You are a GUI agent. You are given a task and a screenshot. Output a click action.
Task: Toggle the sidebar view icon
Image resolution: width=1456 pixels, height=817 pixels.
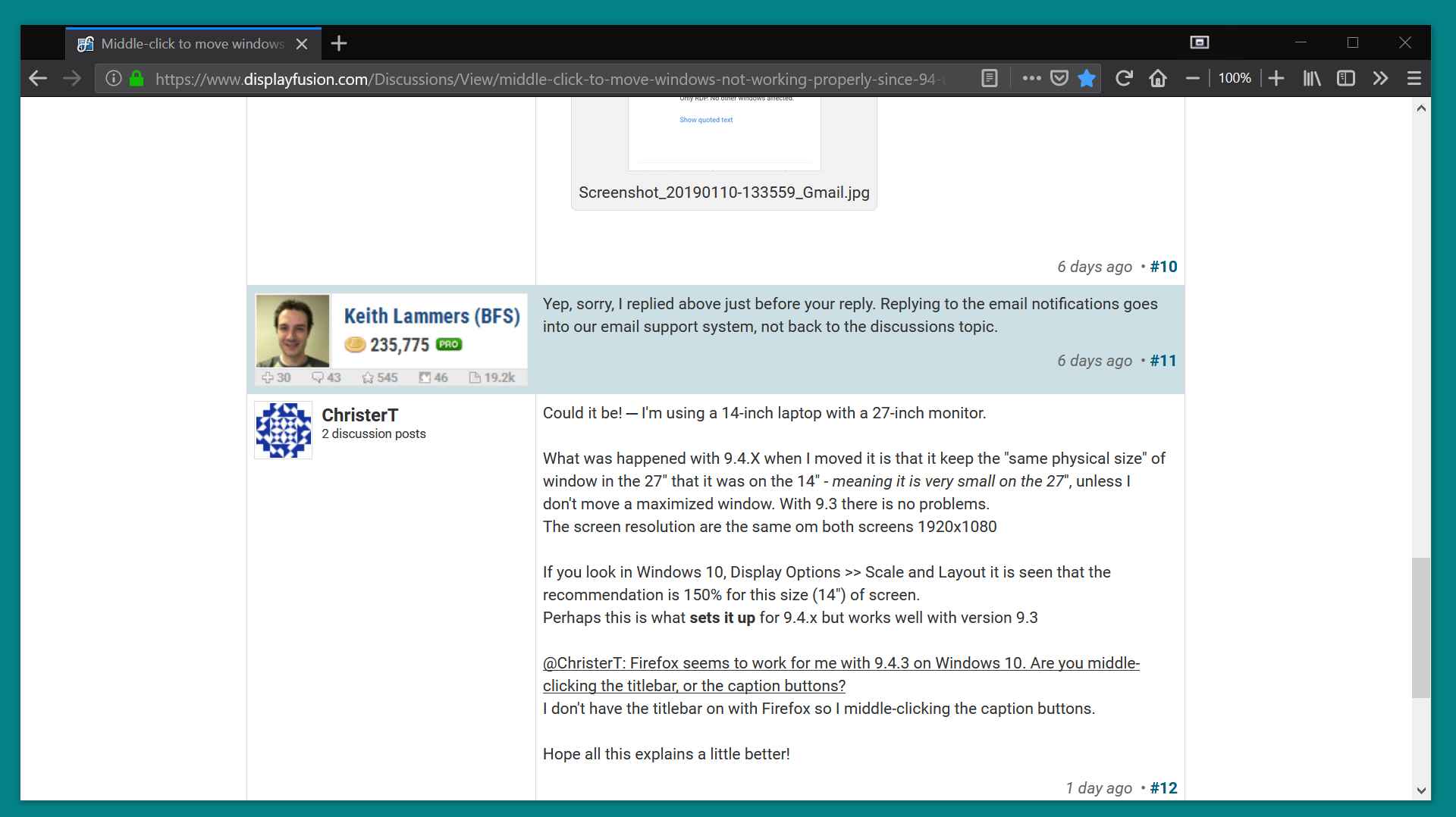[x=1346, y=78]
